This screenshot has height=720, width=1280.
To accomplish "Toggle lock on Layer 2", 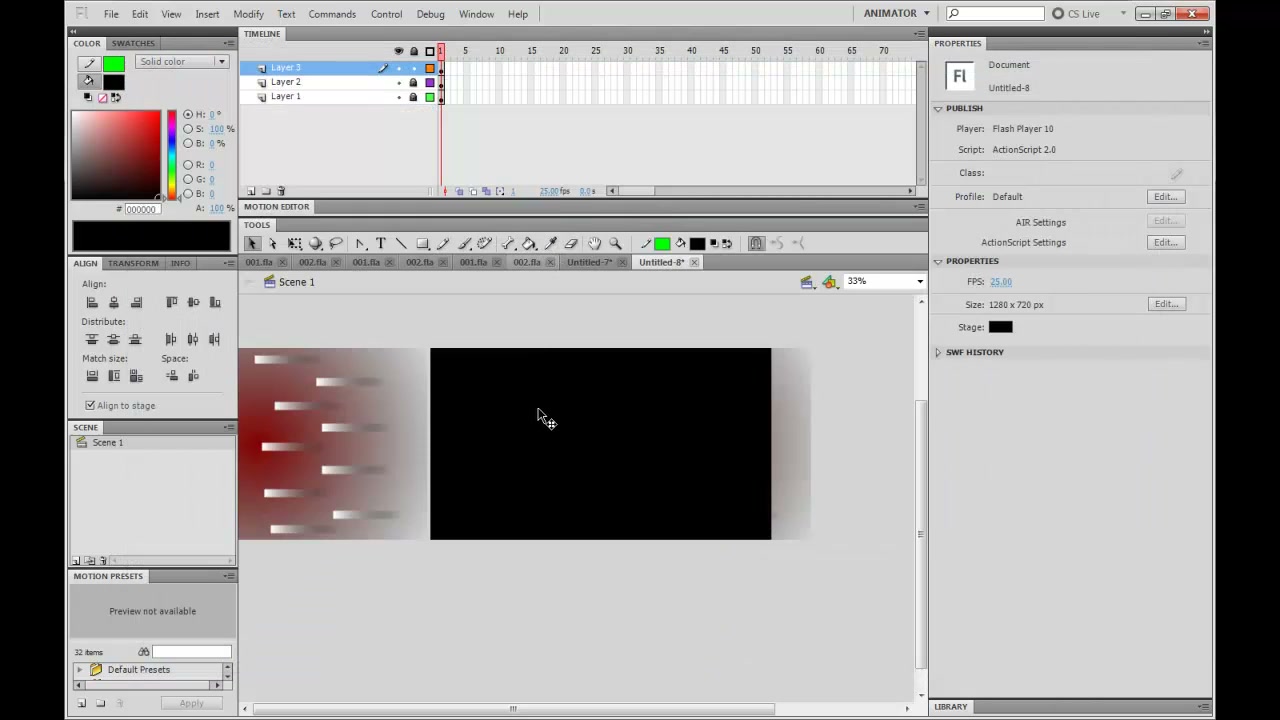I will [x=413, y=82].
